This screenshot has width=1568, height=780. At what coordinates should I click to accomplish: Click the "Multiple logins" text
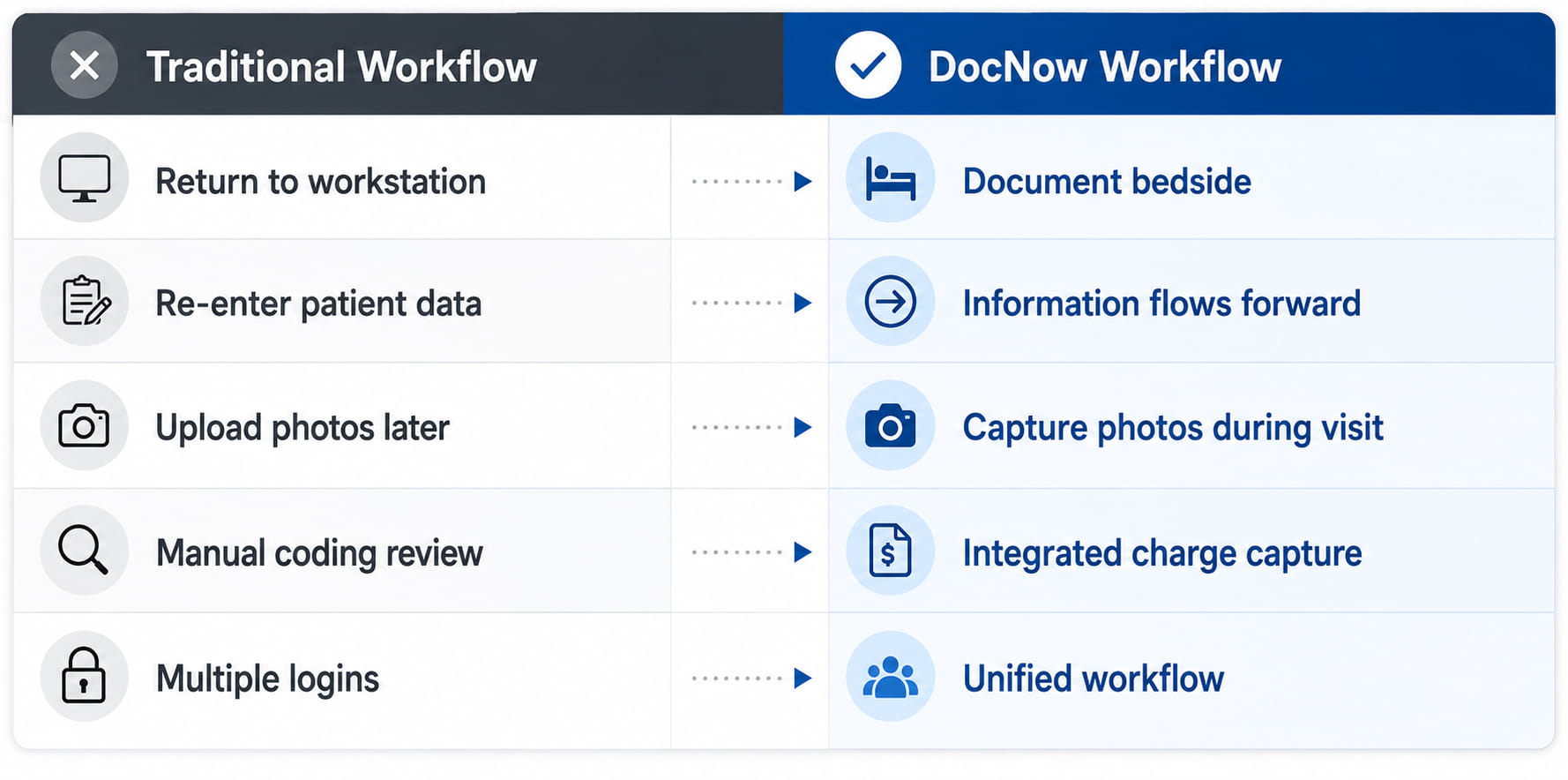[267, 679]
